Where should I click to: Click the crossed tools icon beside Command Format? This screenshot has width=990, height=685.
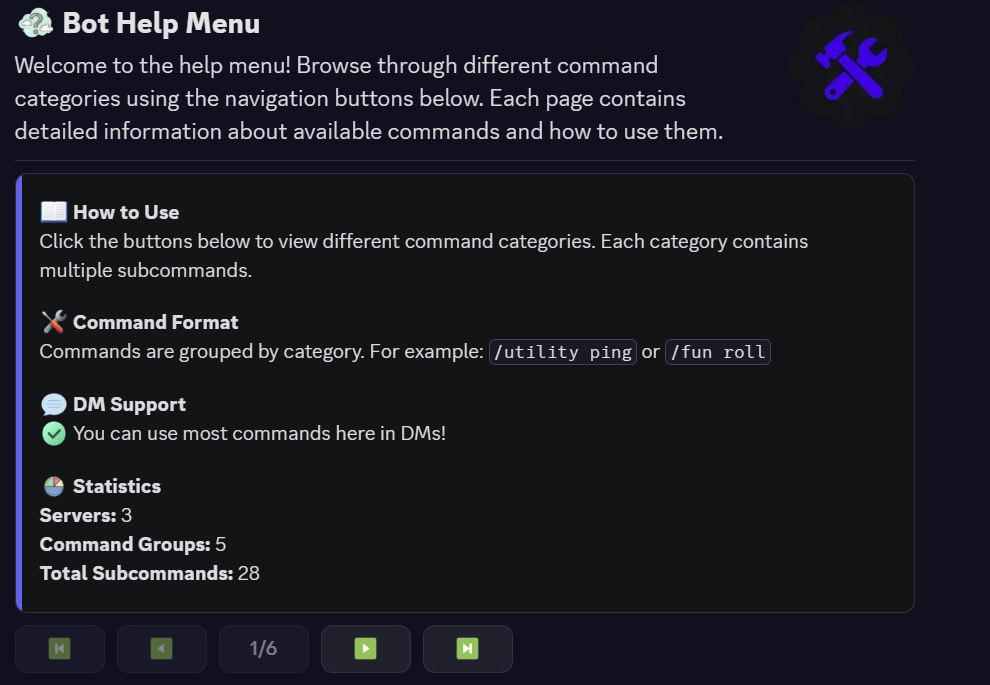(52, 321)
